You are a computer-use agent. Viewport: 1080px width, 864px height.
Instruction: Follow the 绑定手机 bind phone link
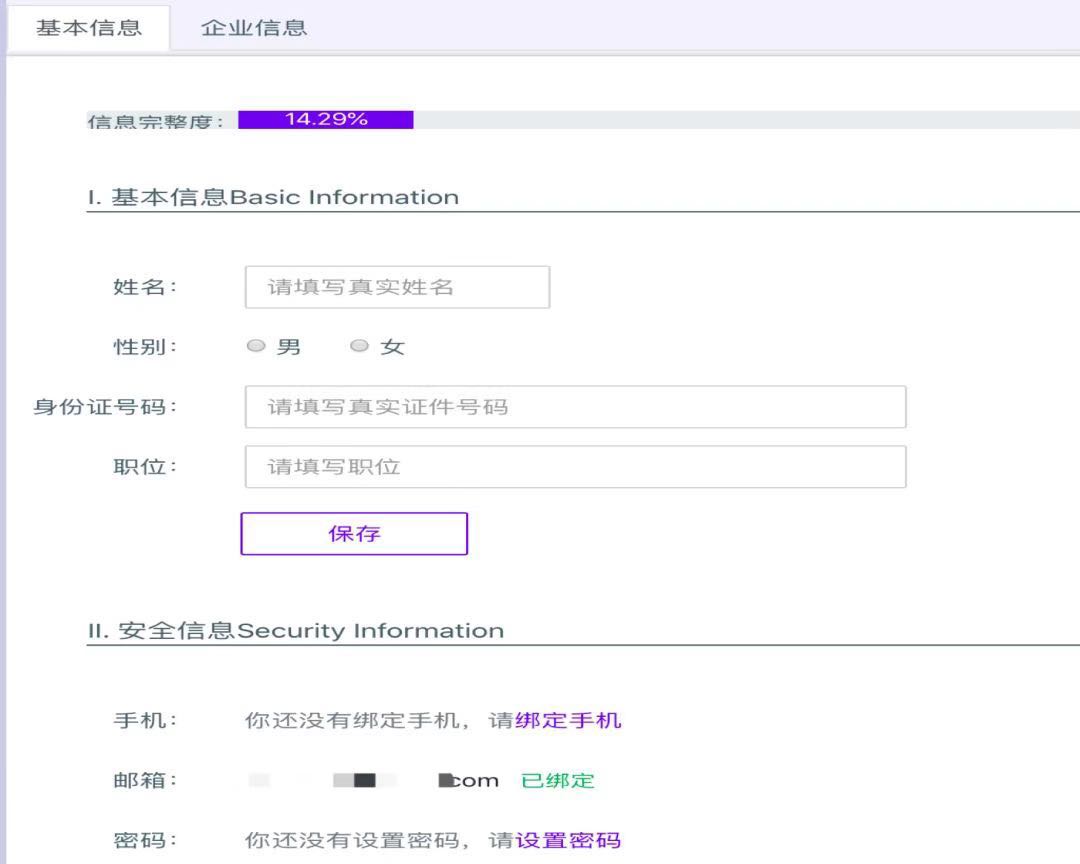tap(568, 720)
